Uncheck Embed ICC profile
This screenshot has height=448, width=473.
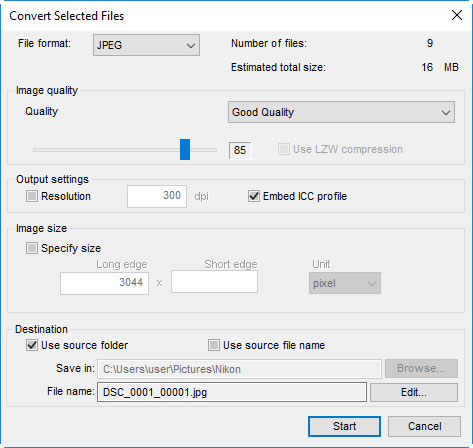point(254,196)
